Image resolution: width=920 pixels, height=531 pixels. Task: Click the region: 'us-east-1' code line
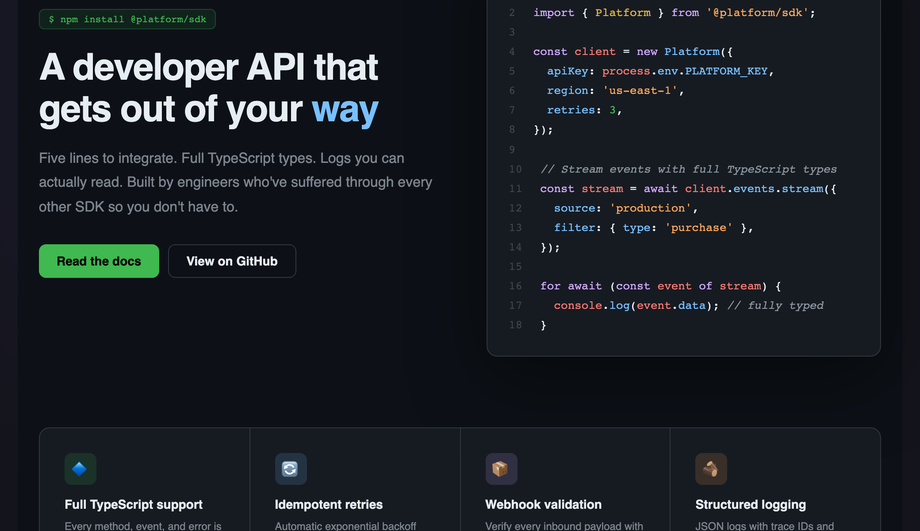(615, 90)
